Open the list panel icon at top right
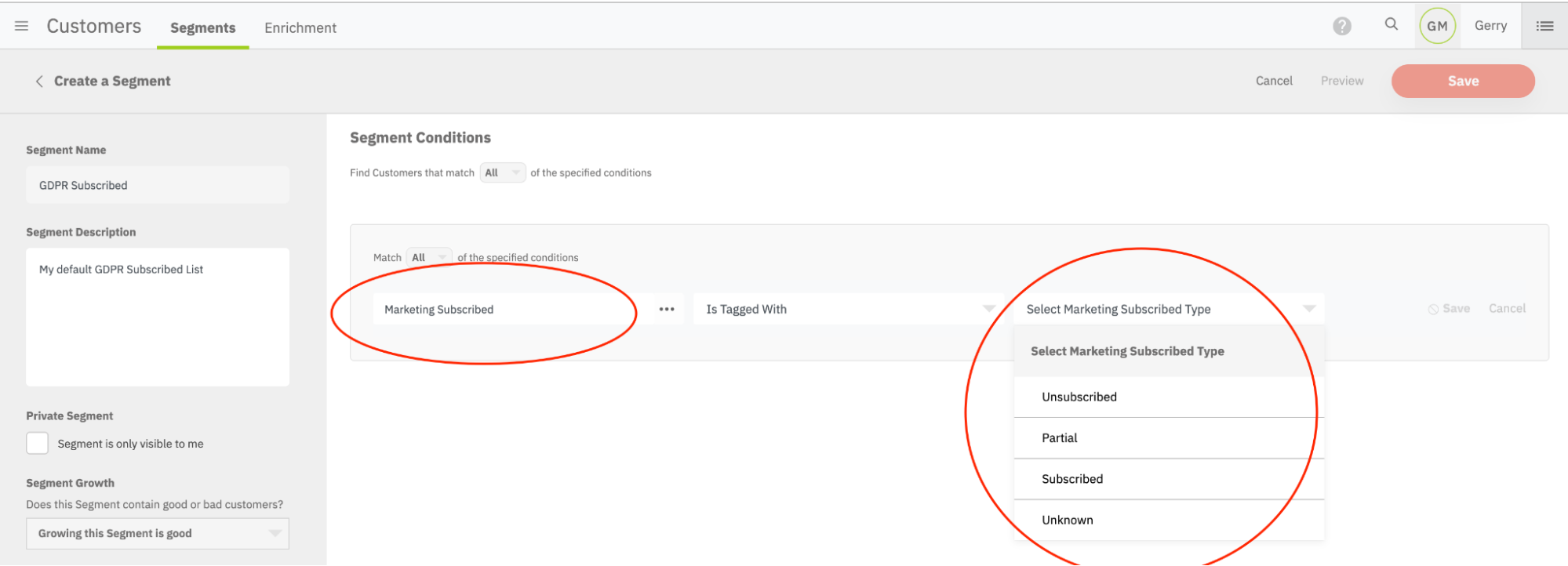 coord(1545,26)
